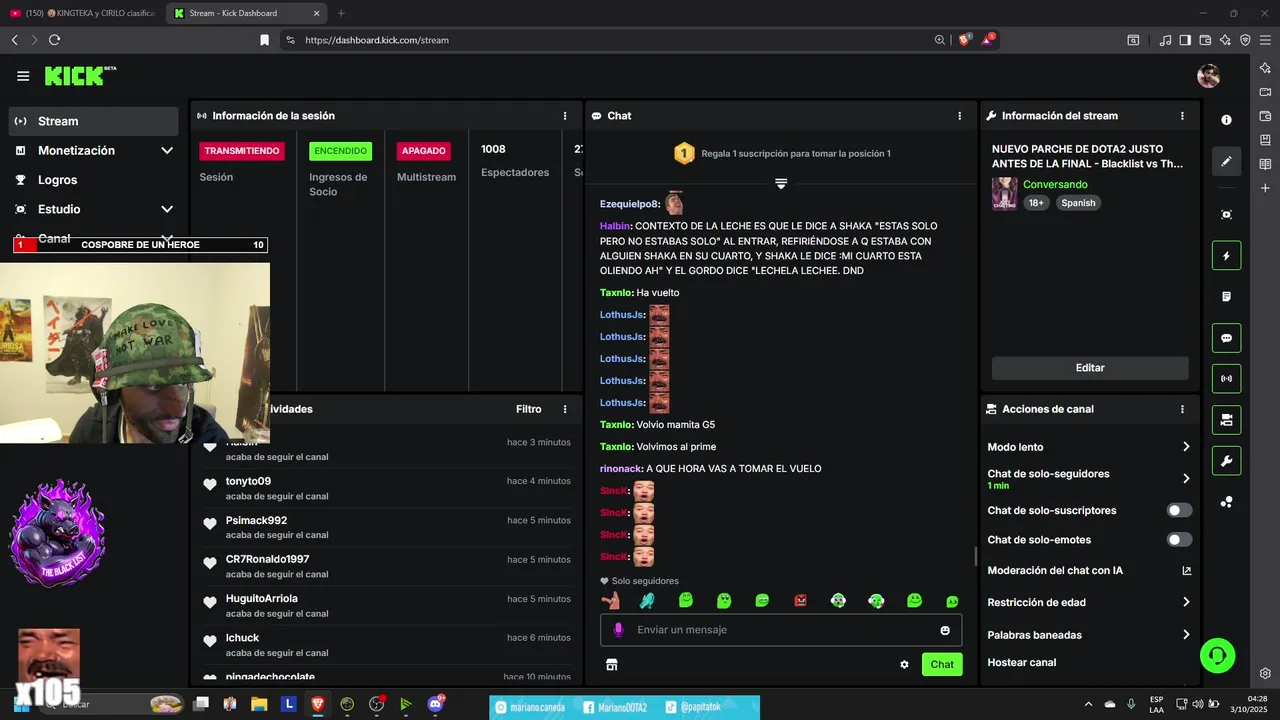This screenshot has width=1280, height=720.
Task: Open Modo lento settings chevron
Action: pos(1186,447)
